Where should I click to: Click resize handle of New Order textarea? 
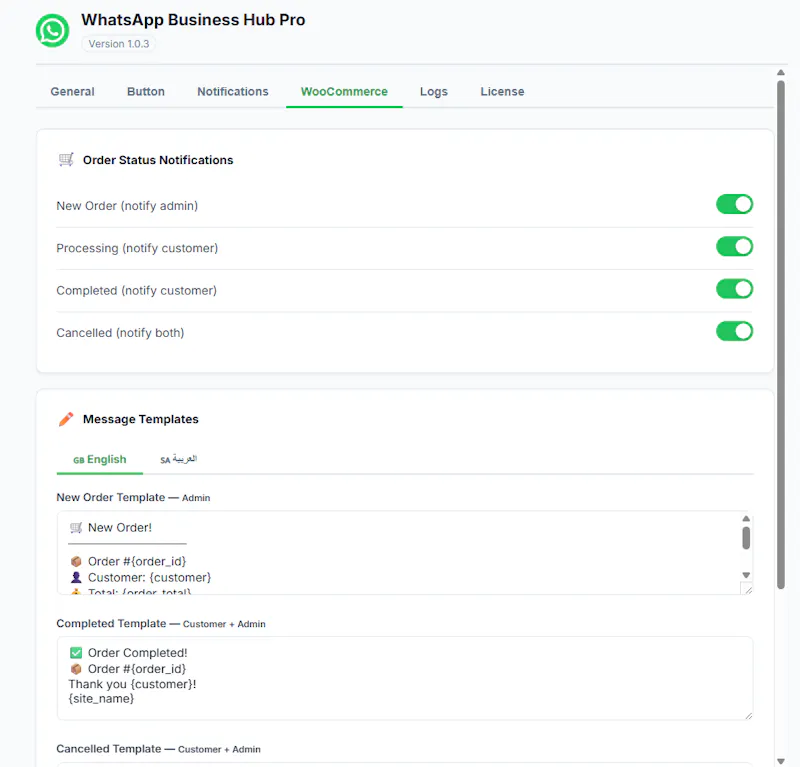pyautogui.click(x=748, y=590)
